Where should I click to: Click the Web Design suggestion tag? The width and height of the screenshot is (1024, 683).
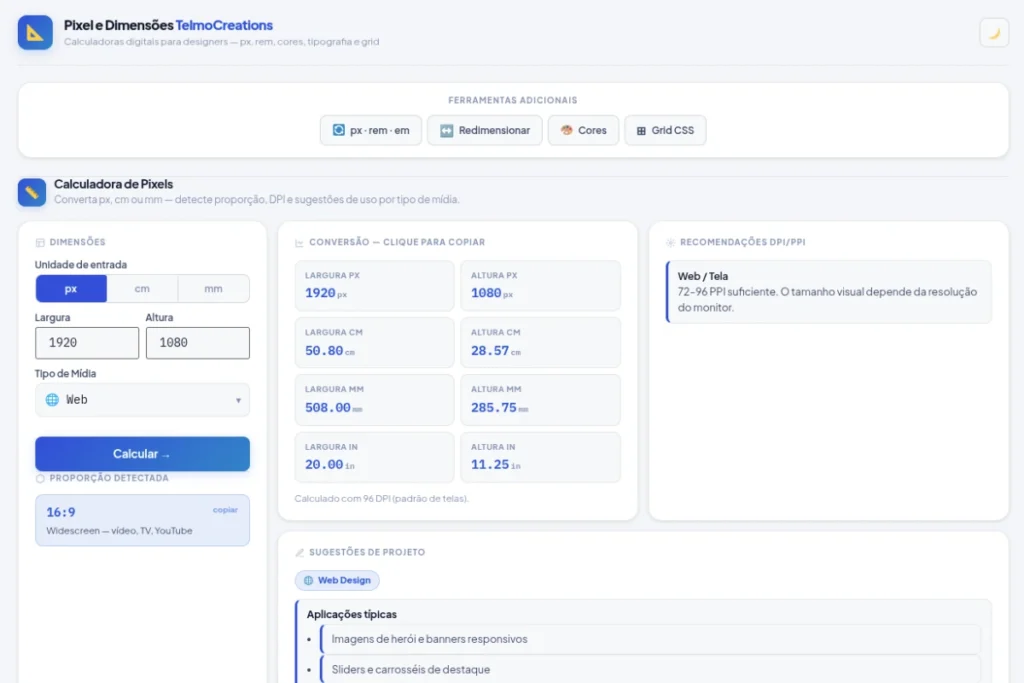tap(337, 580)
